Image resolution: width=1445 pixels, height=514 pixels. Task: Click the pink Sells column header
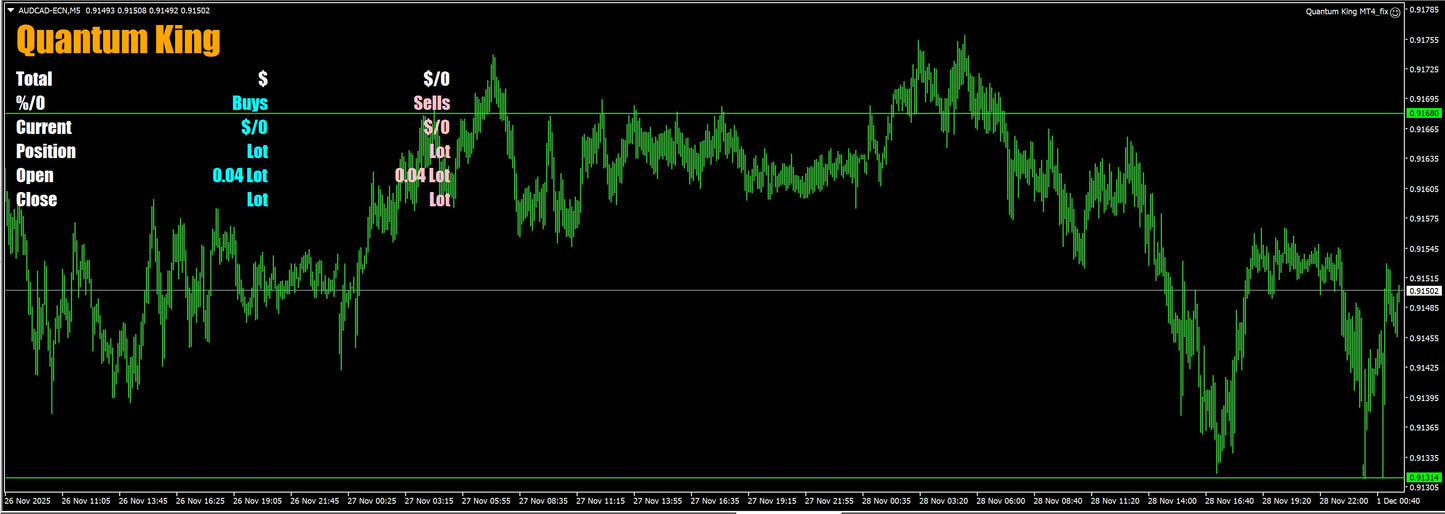431,103
